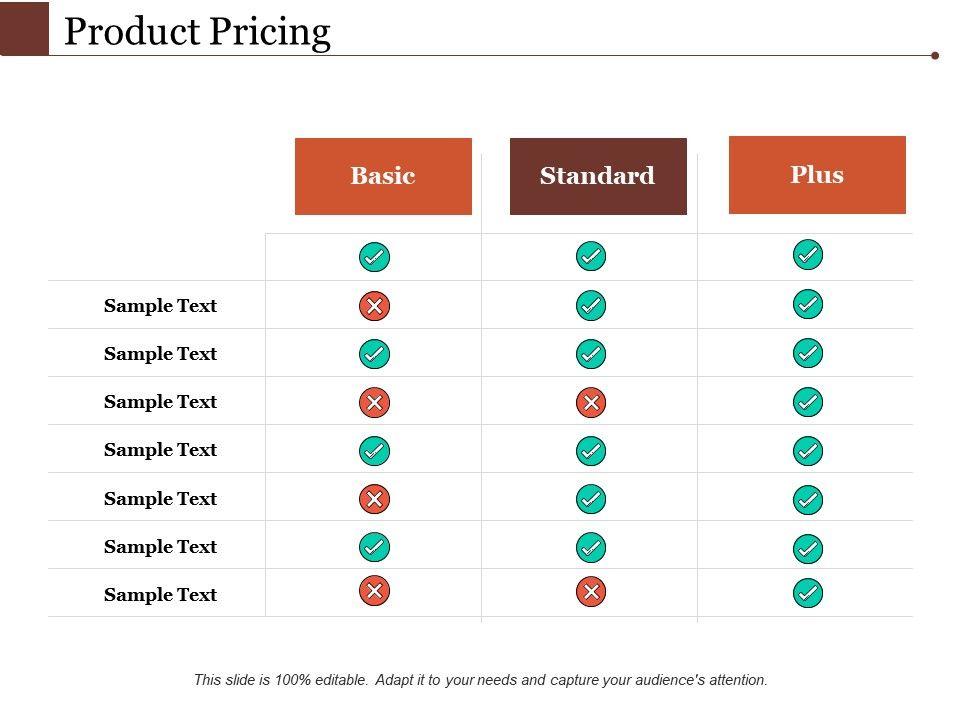Click the footer text about slide being editable
Image resolution: width=960 pixels, height=720 pixels.
[x=480, y=680]
